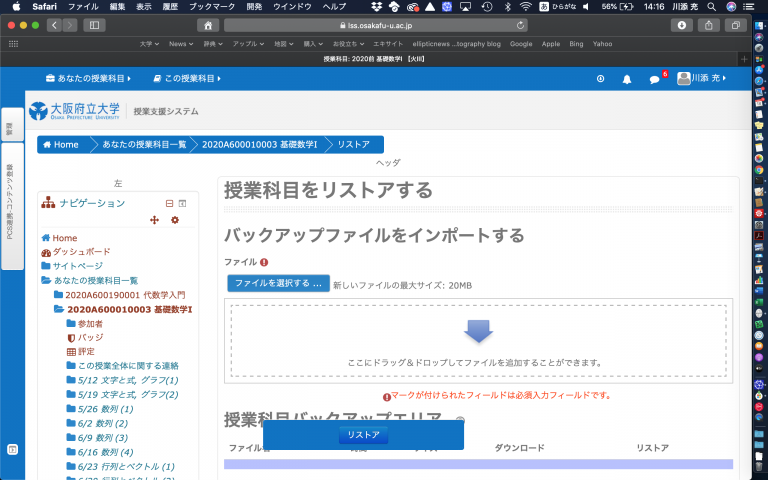Open the ブックマーク menu
The image size is (768, 480).
[212, 7]
